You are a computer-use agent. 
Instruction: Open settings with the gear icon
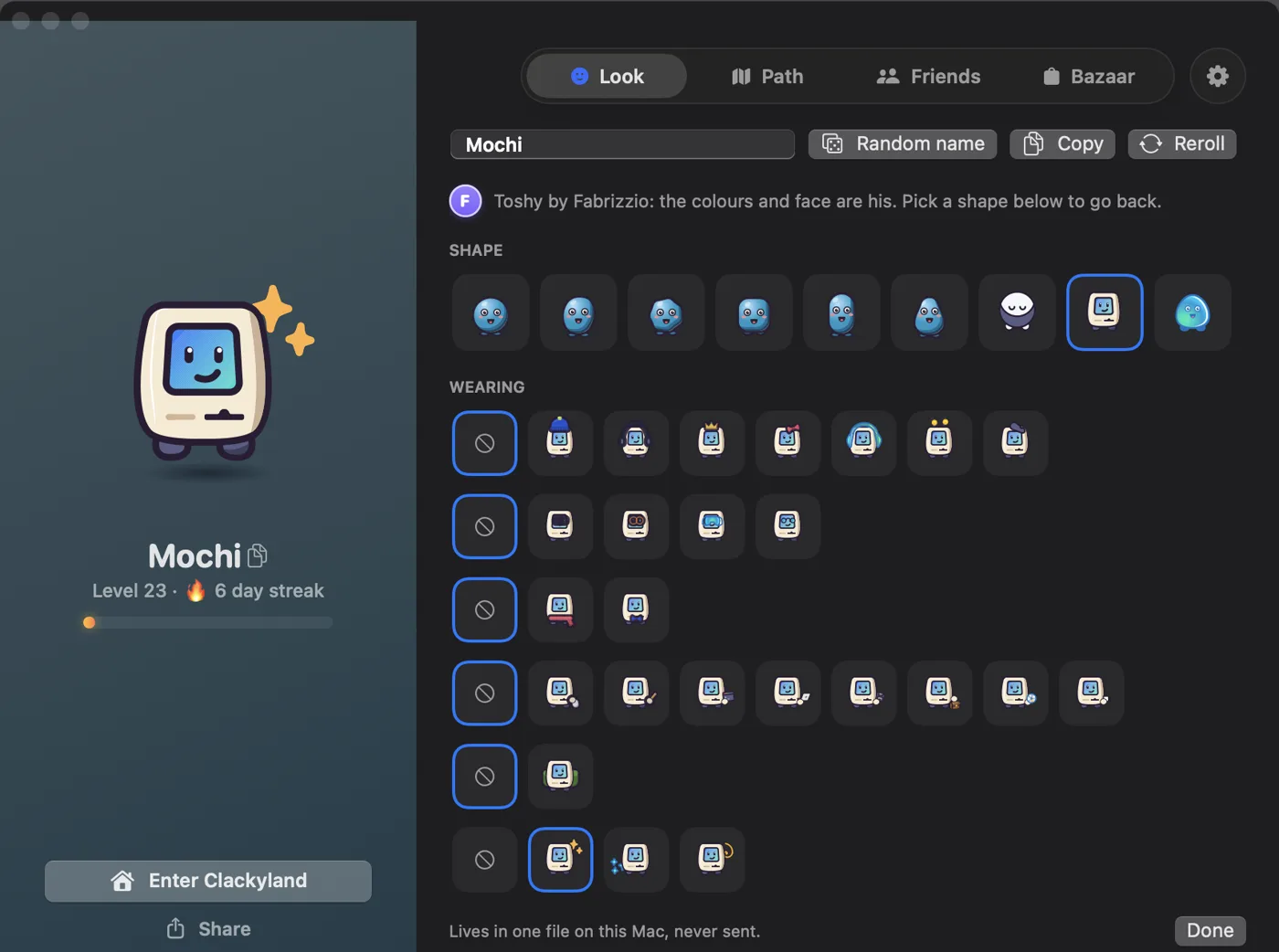(1218, 76)
